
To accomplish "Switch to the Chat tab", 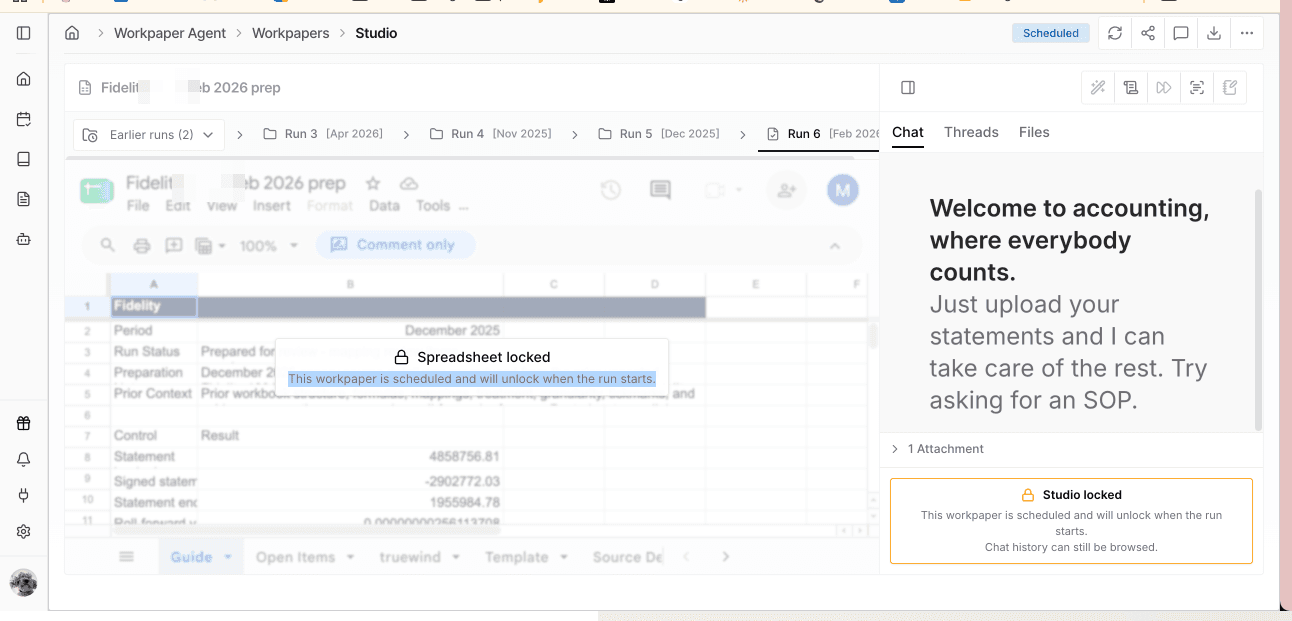I will pos(908,132).
